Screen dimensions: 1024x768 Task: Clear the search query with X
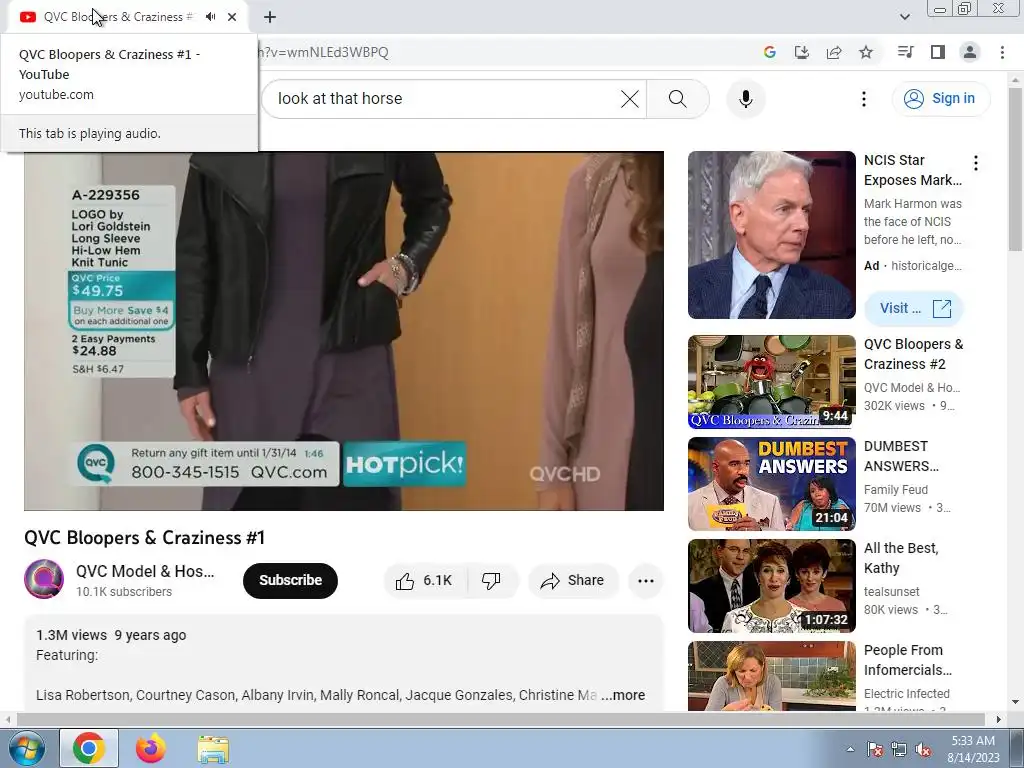630,99
